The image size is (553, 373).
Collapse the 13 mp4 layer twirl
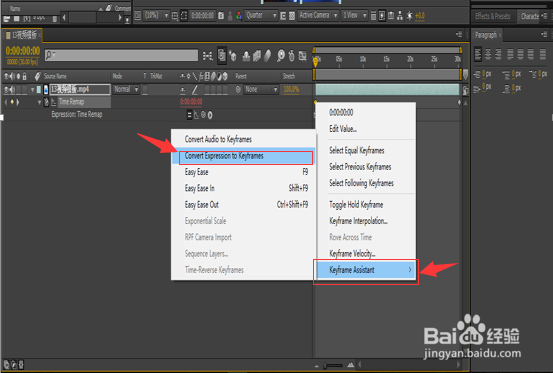[32, 90]
